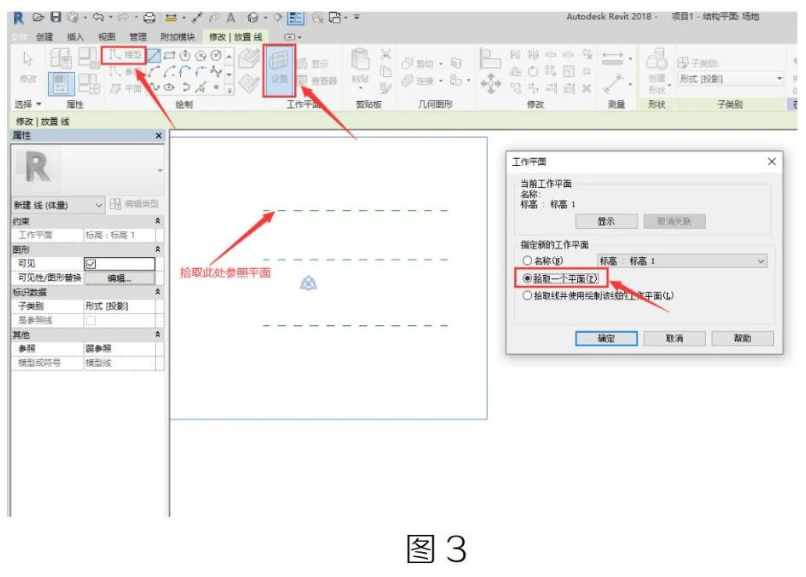
Task: Open the 创建 ribbon tab
Action: 44,37
